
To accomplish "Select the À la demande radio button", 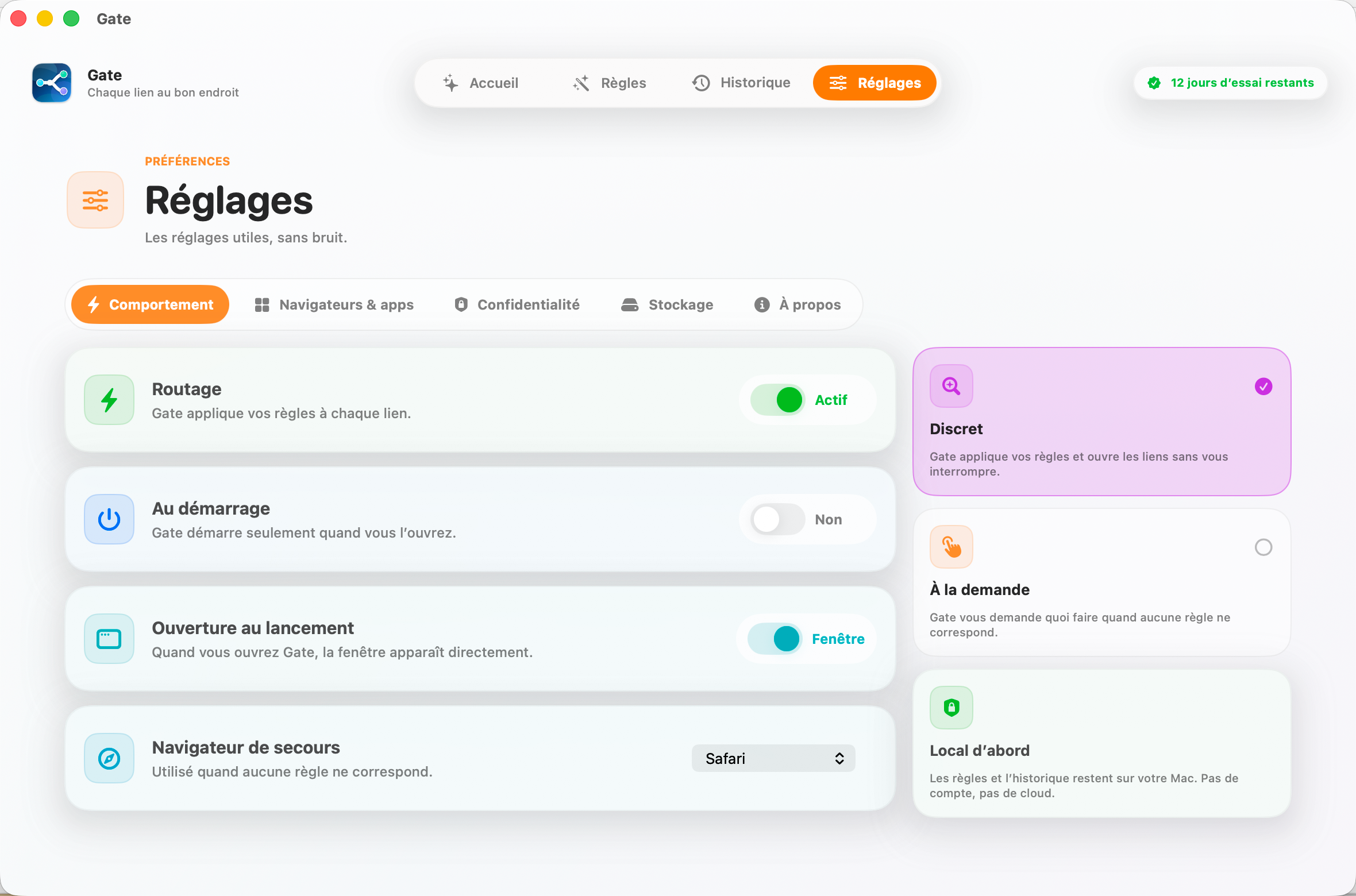I will [x=1263, y=547].
